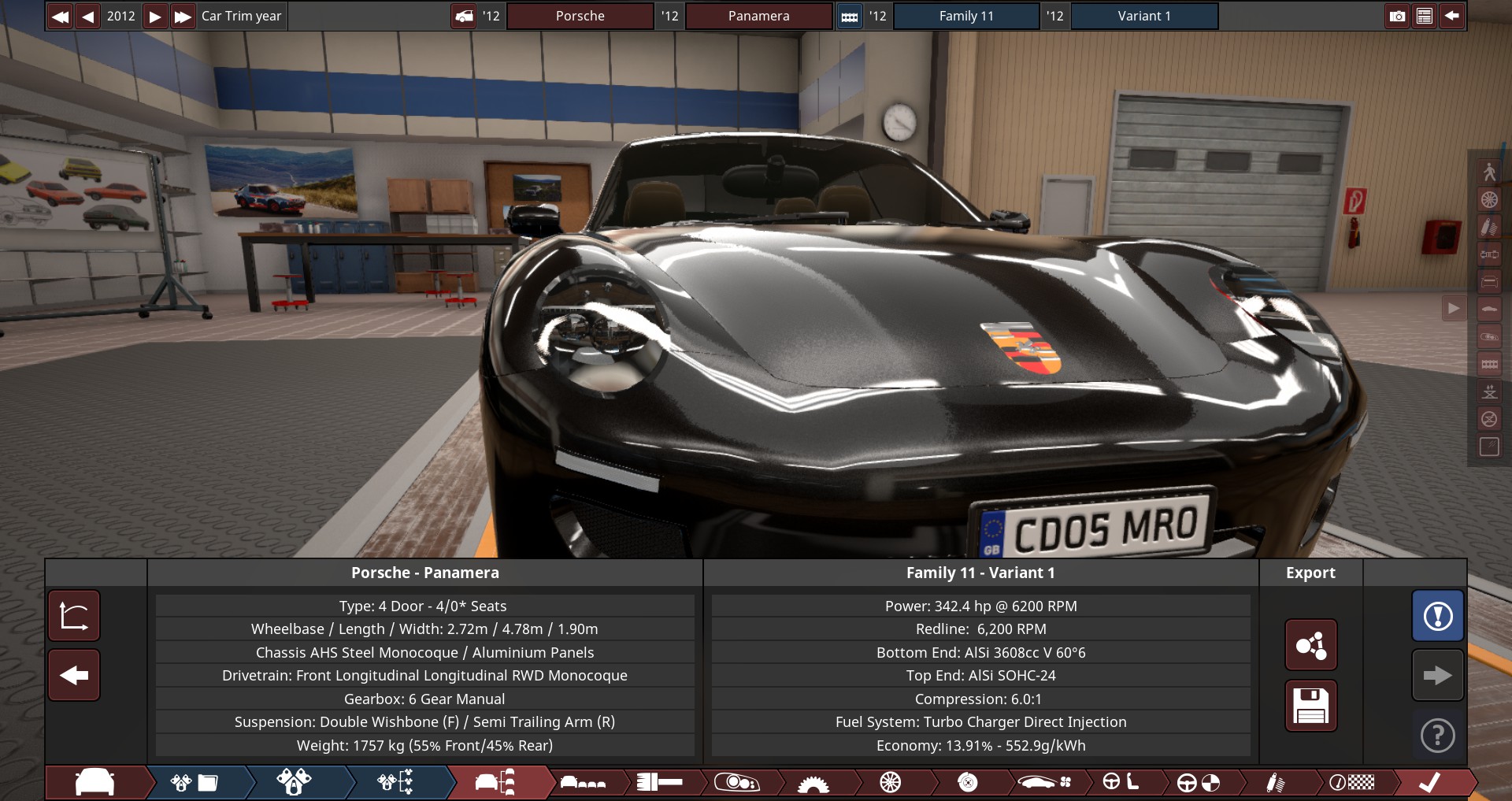
Task: Jump to earliest trim year (double left arrow)
Action: coord(60,16)
